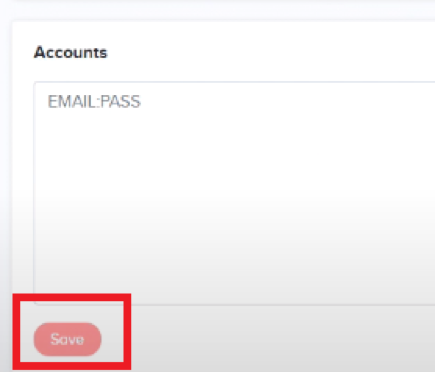Viewport: 435px width, 372px height.
Task: Select the rounded Save pill button
Action: click(x=67, y=339)
